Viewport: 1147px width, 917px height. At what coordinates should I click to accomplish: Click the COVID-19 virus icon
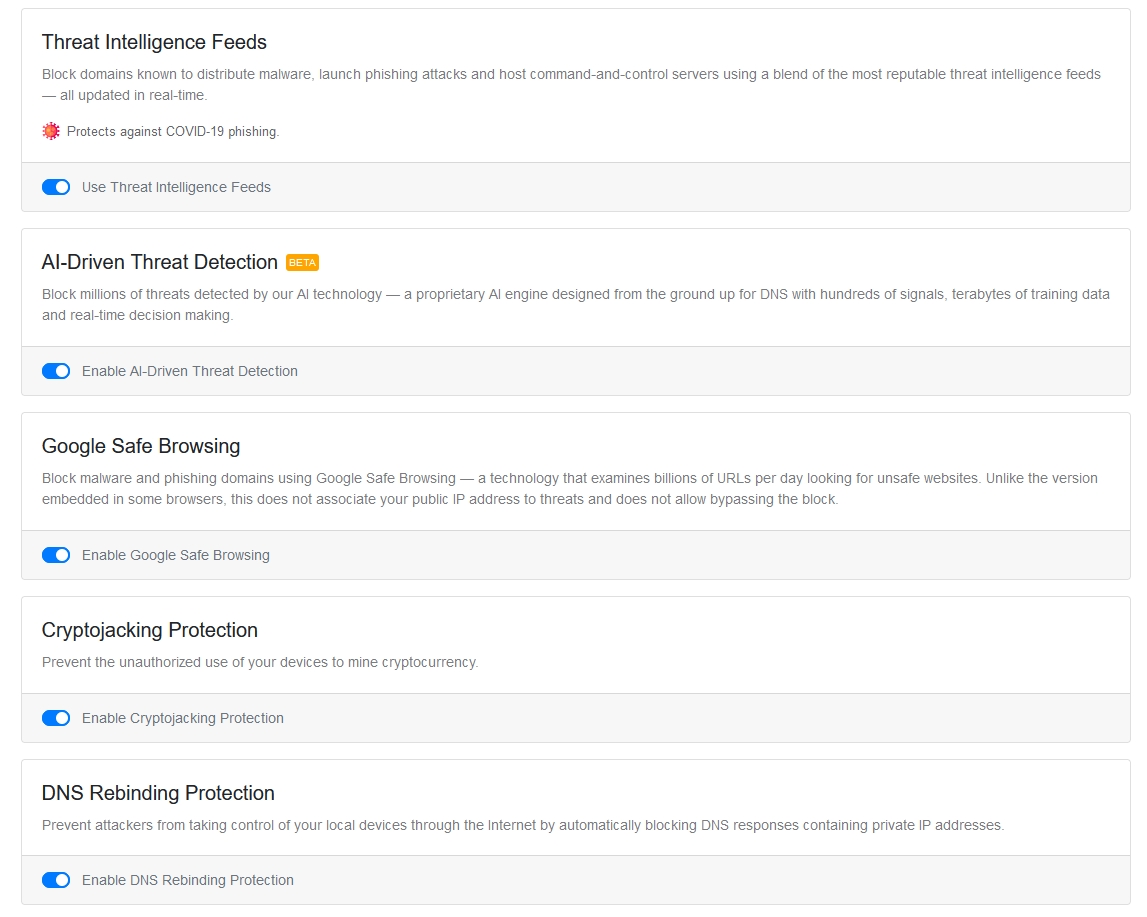(51, 131)
